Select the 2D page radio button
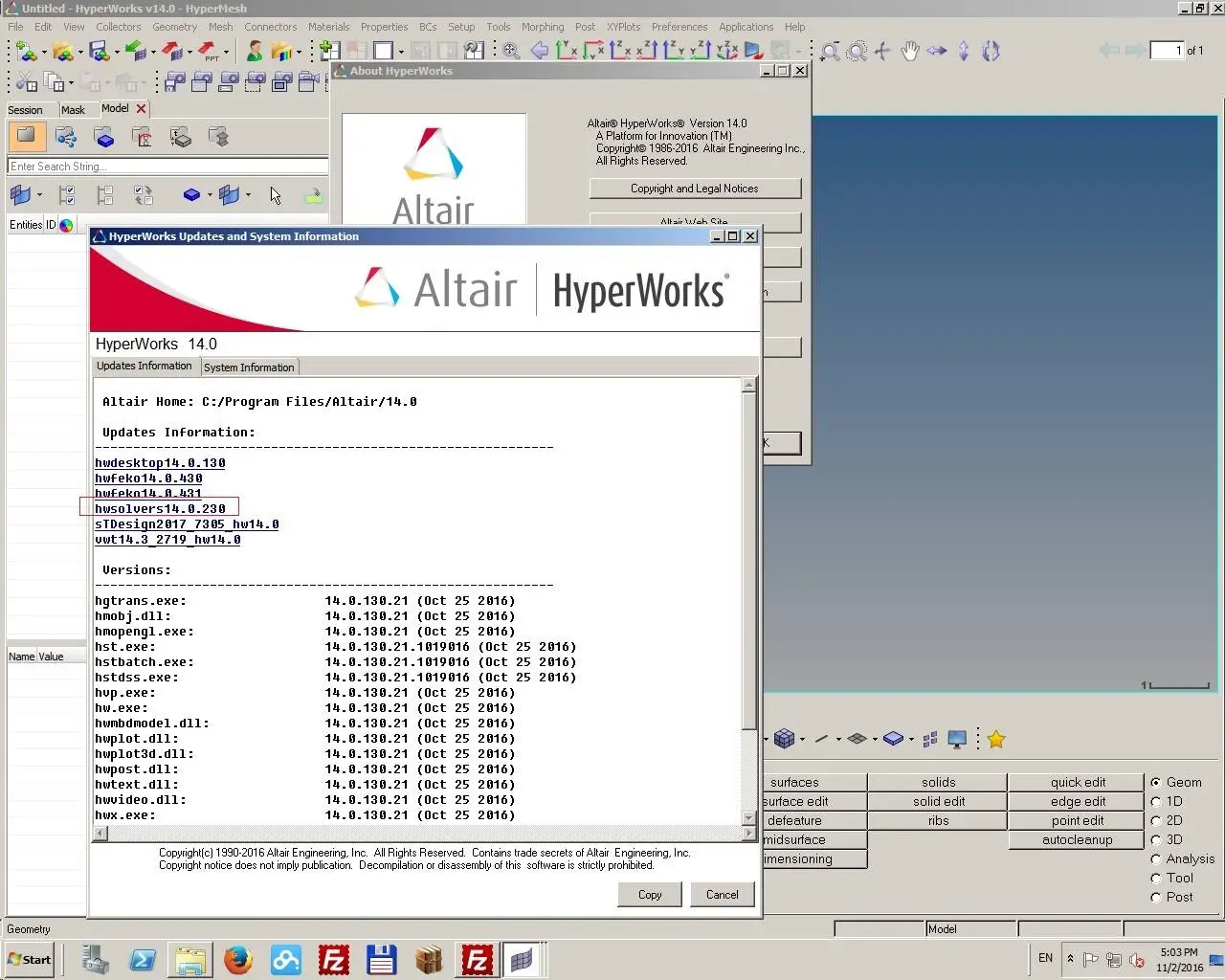 point(1156,820)
